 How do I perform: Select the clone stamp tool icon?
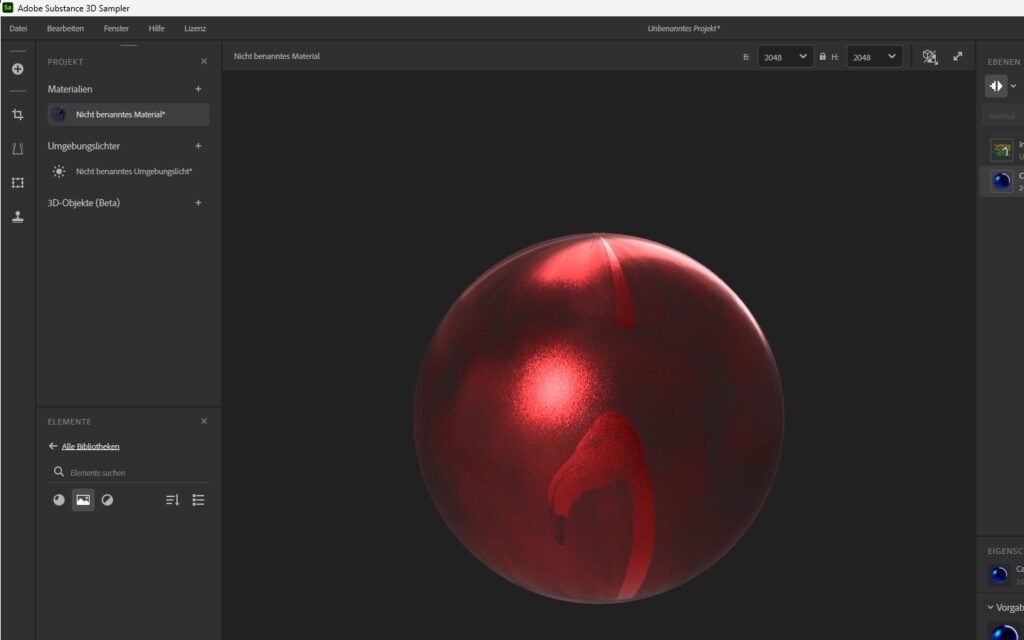[x=18, y=217]
